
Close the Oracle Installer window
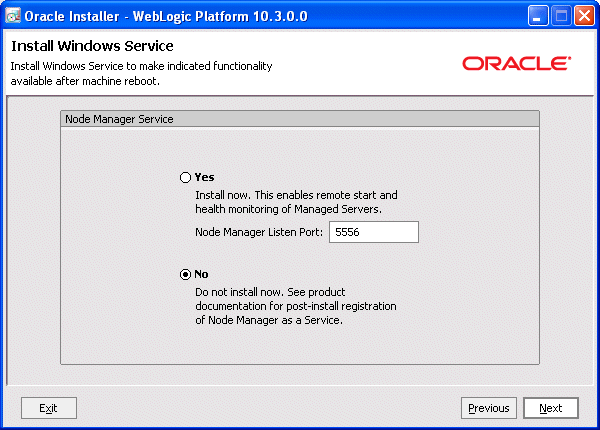[584, 16]
